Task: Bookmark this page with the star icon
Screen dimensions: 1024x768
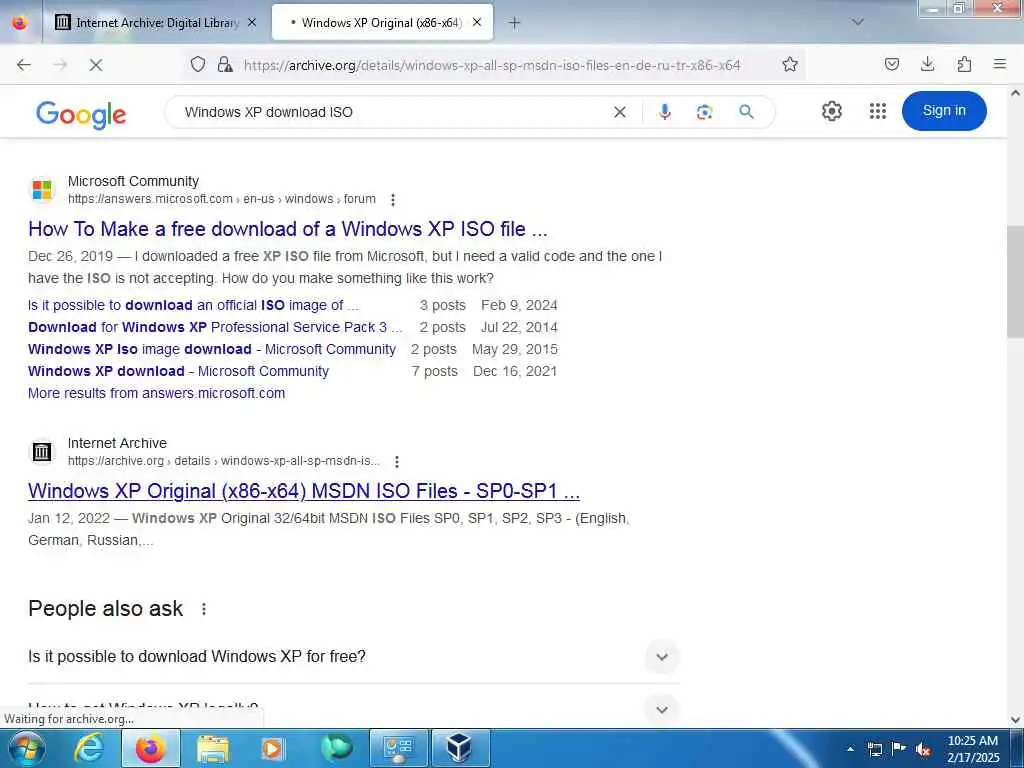Action: pyautogui.click(x=790, y=64)
